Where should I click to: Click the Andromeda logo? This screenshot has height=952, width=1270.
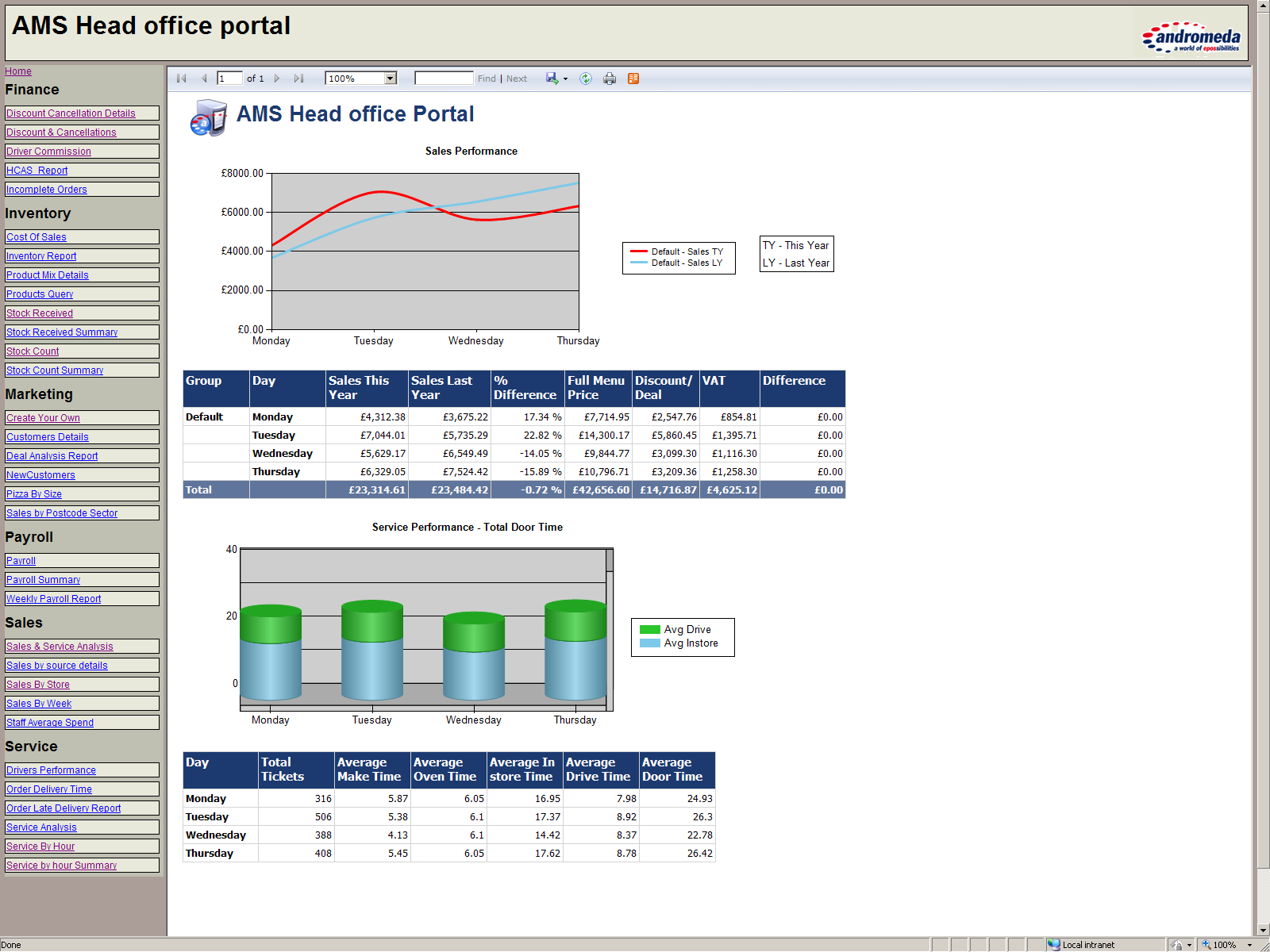(x=1191, y=36)
